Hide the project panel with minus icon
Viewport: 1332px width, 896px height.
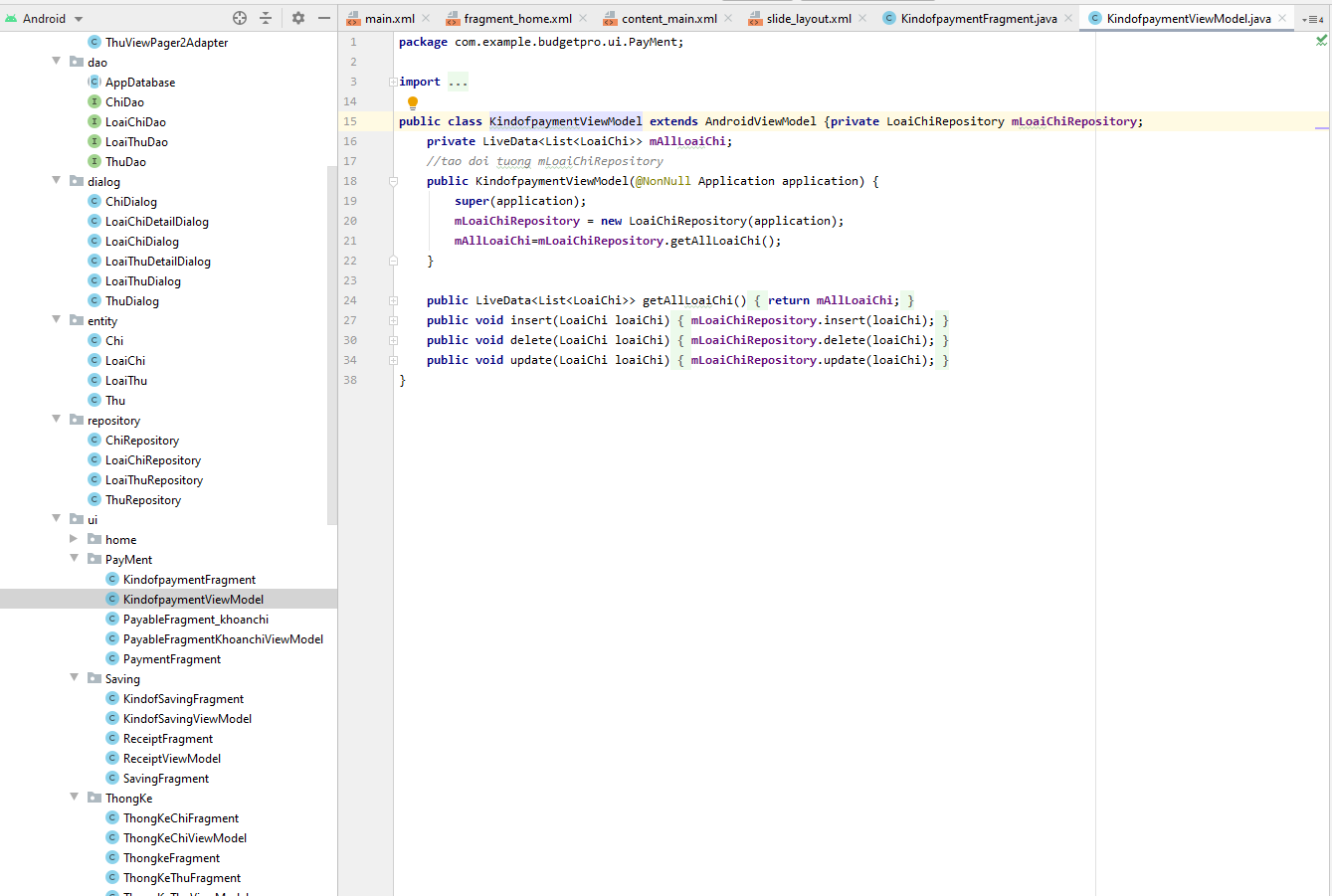click(324, 18)
